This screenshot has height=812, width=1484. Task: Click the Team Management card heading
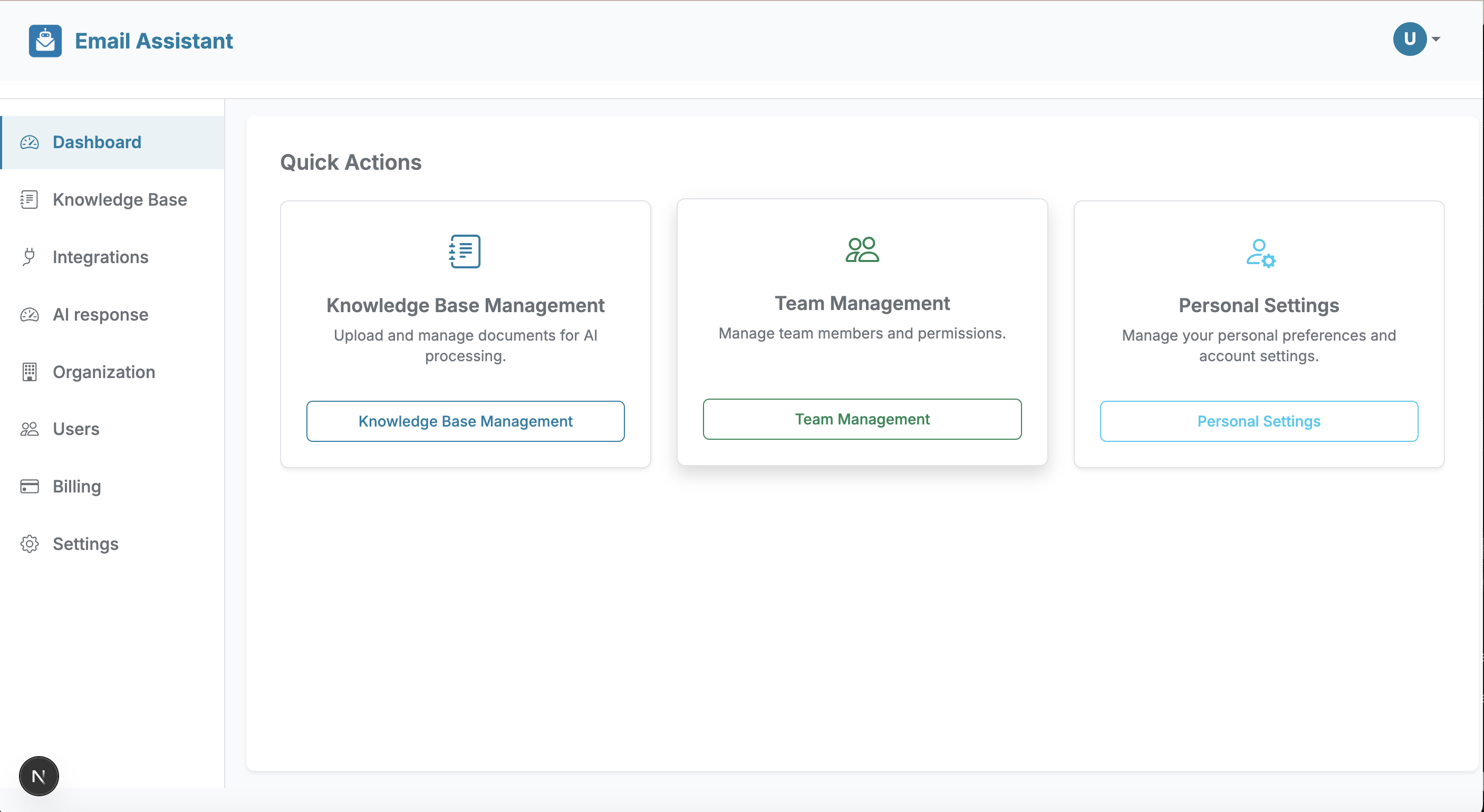click(862, 304)
